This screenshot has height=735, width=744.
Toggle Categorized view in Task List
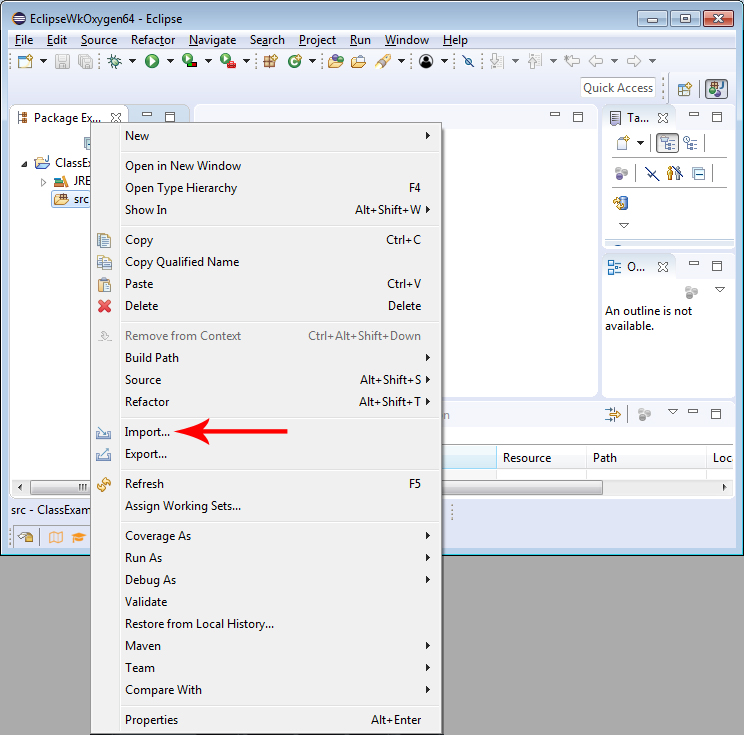[x=668, y=143]
